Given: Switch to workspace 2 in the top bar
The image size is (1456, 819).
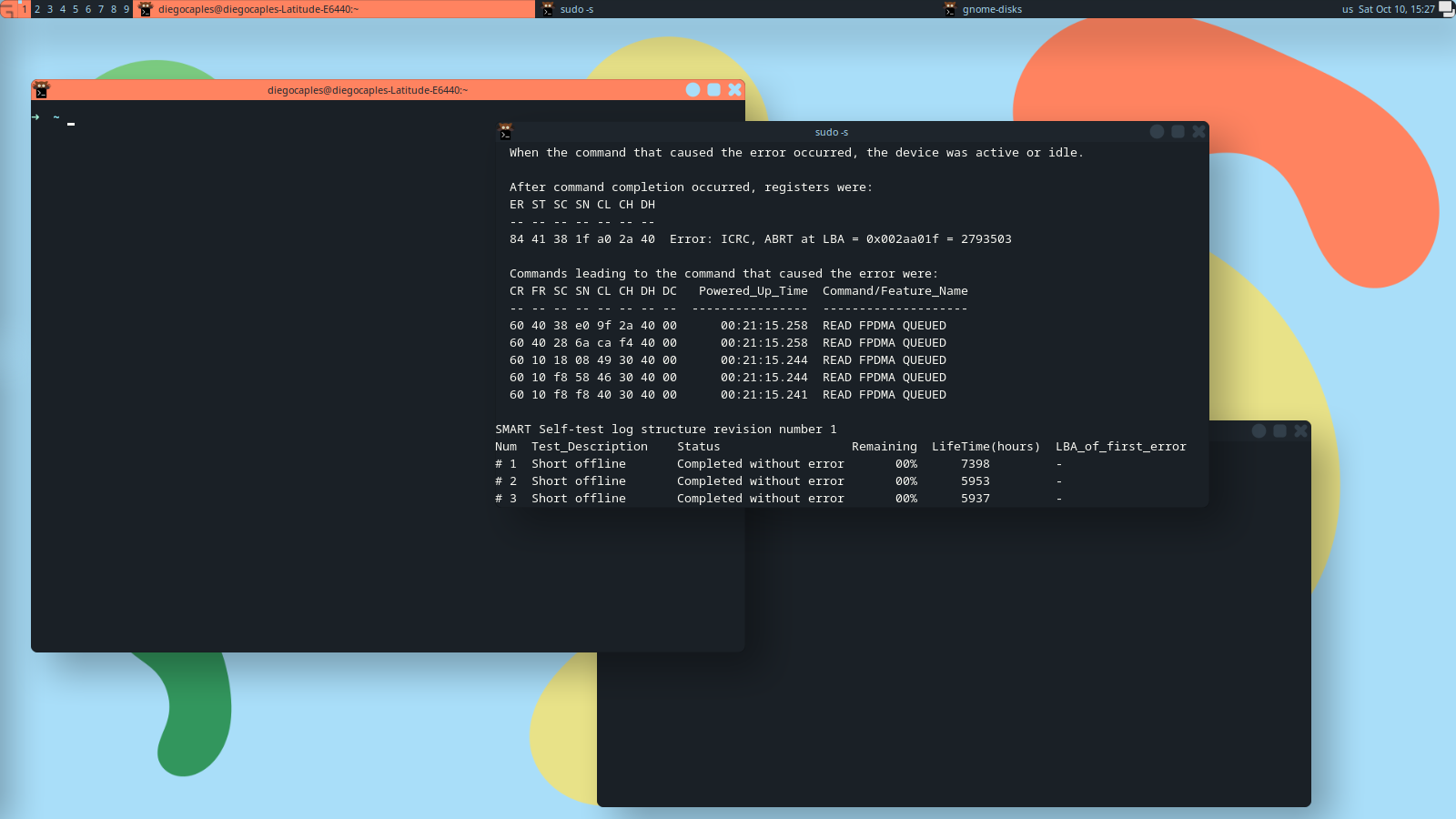Looking at the screenshot, I should [x=37, y=9].
